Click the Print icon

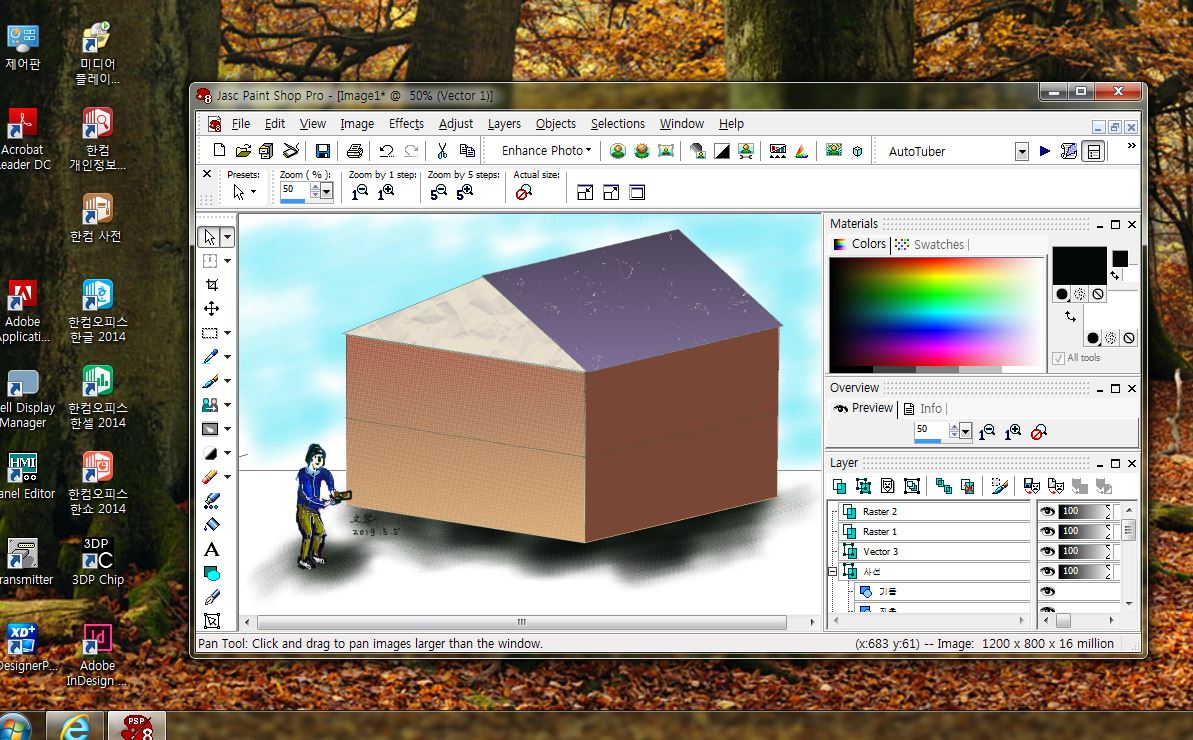[x=354, y=151]
